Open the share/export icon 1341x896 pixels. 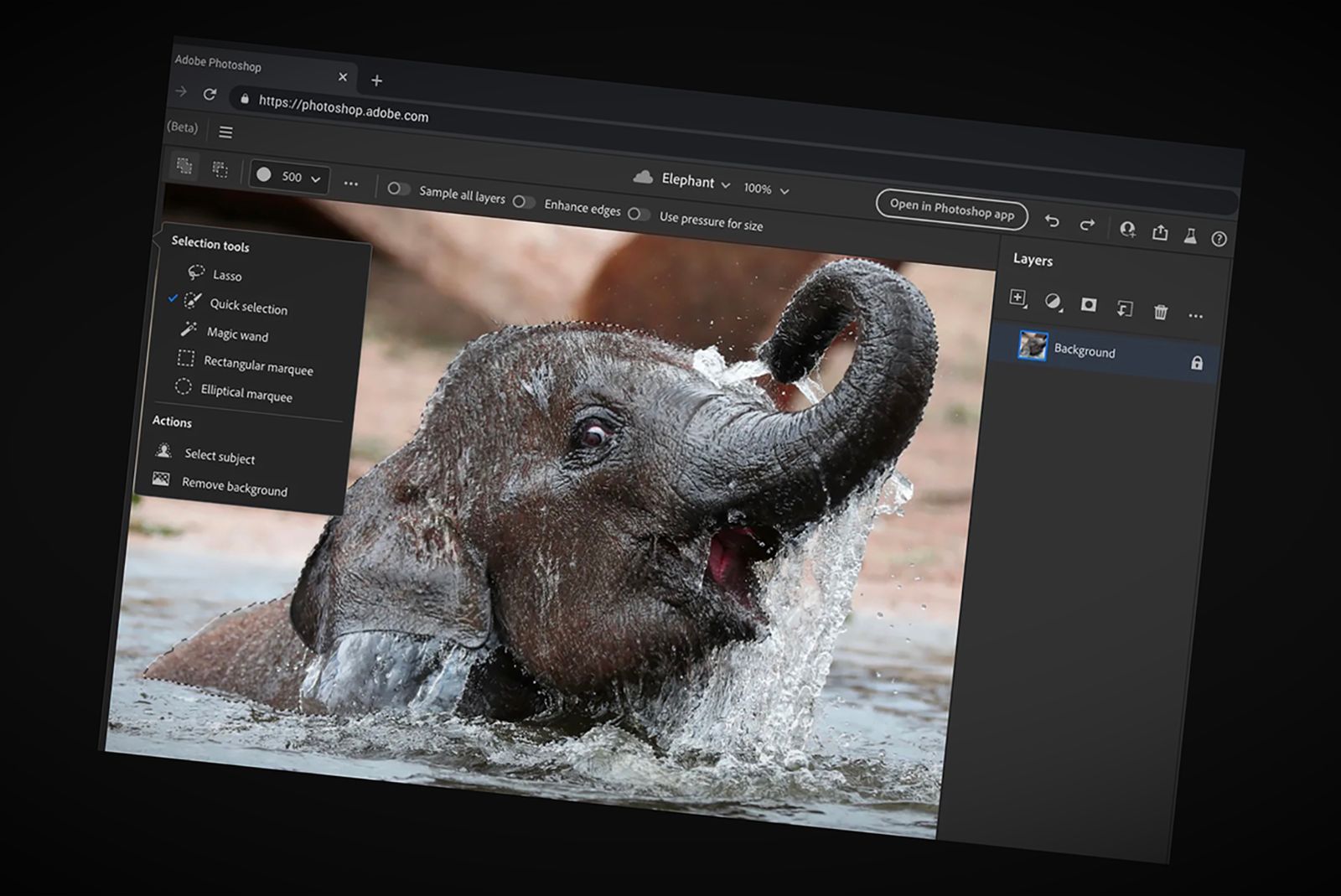pos(1160,232)
